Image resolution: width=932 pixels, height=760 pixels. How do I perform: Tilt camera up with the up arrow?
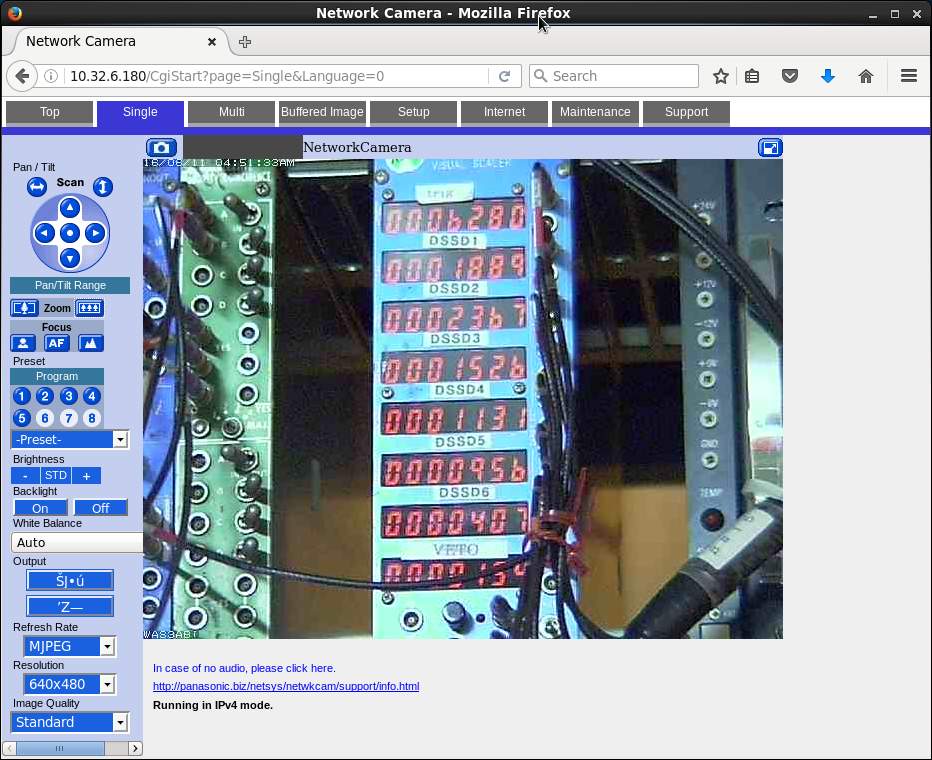70,208
